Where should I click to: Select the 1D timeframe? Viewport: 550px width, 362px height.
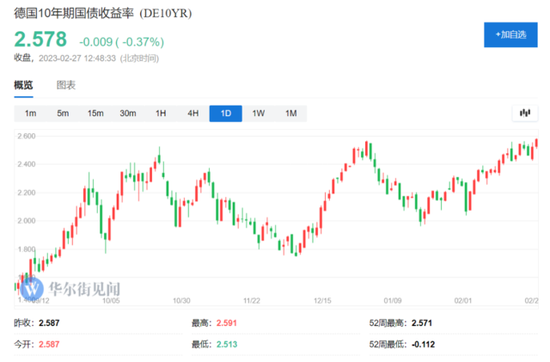click(226, 113)
